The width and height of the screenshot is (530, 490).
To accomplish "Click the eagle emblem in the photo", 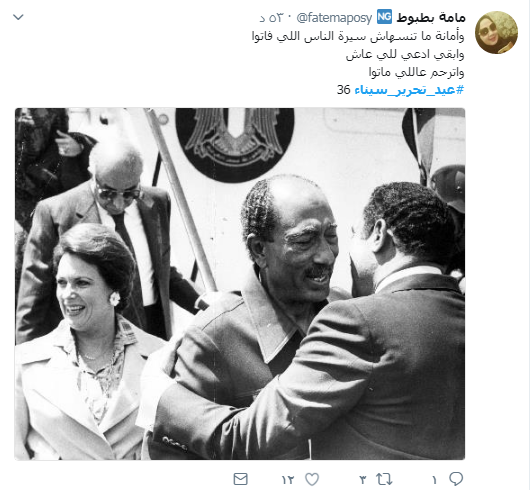I will pos(235,142).
